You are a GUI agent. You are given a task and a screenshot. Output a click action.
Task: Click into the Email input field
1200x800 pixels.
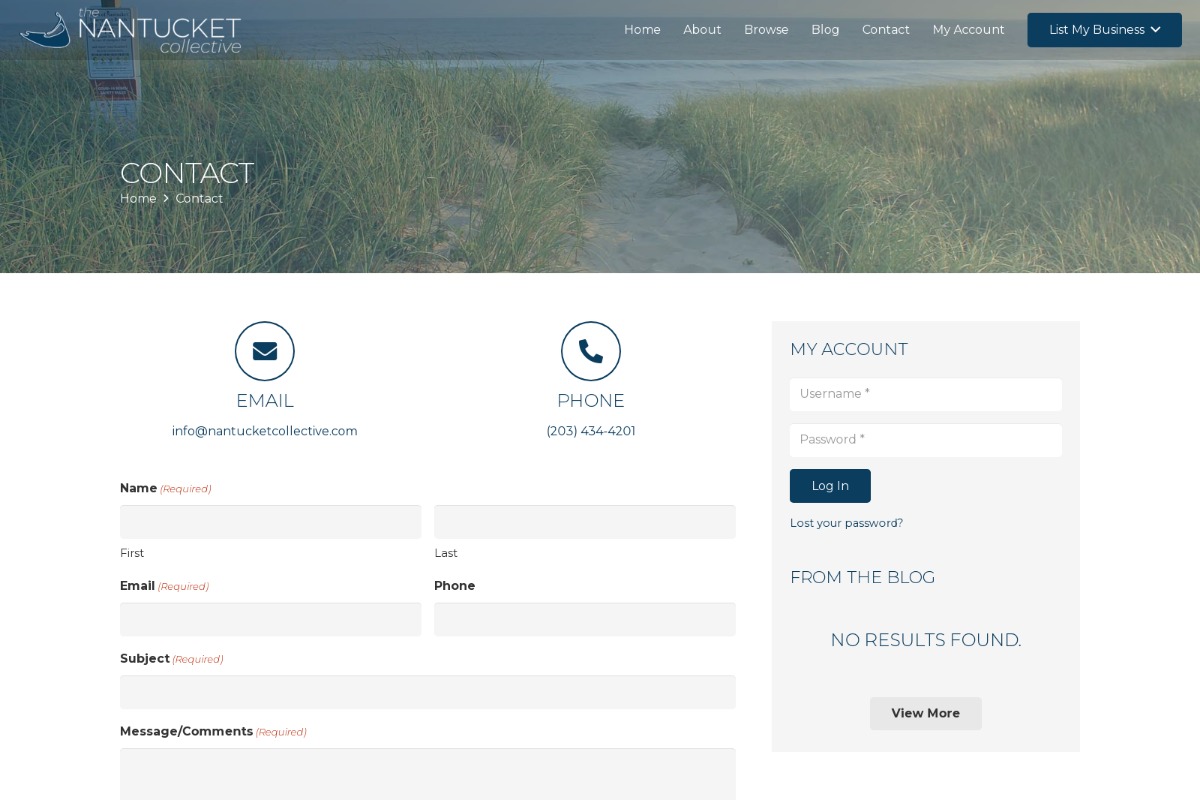[x=271, y=619]
